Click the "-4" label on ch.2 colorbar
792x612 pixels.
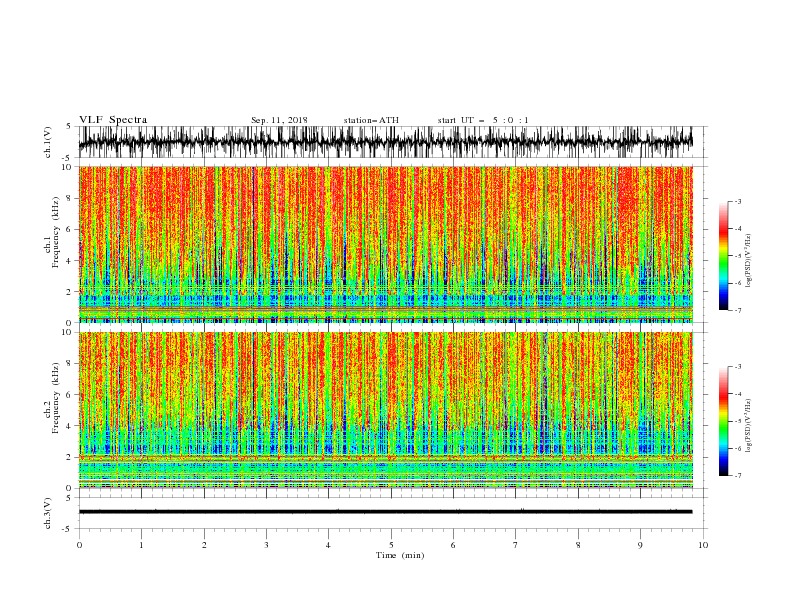(738, 394)
